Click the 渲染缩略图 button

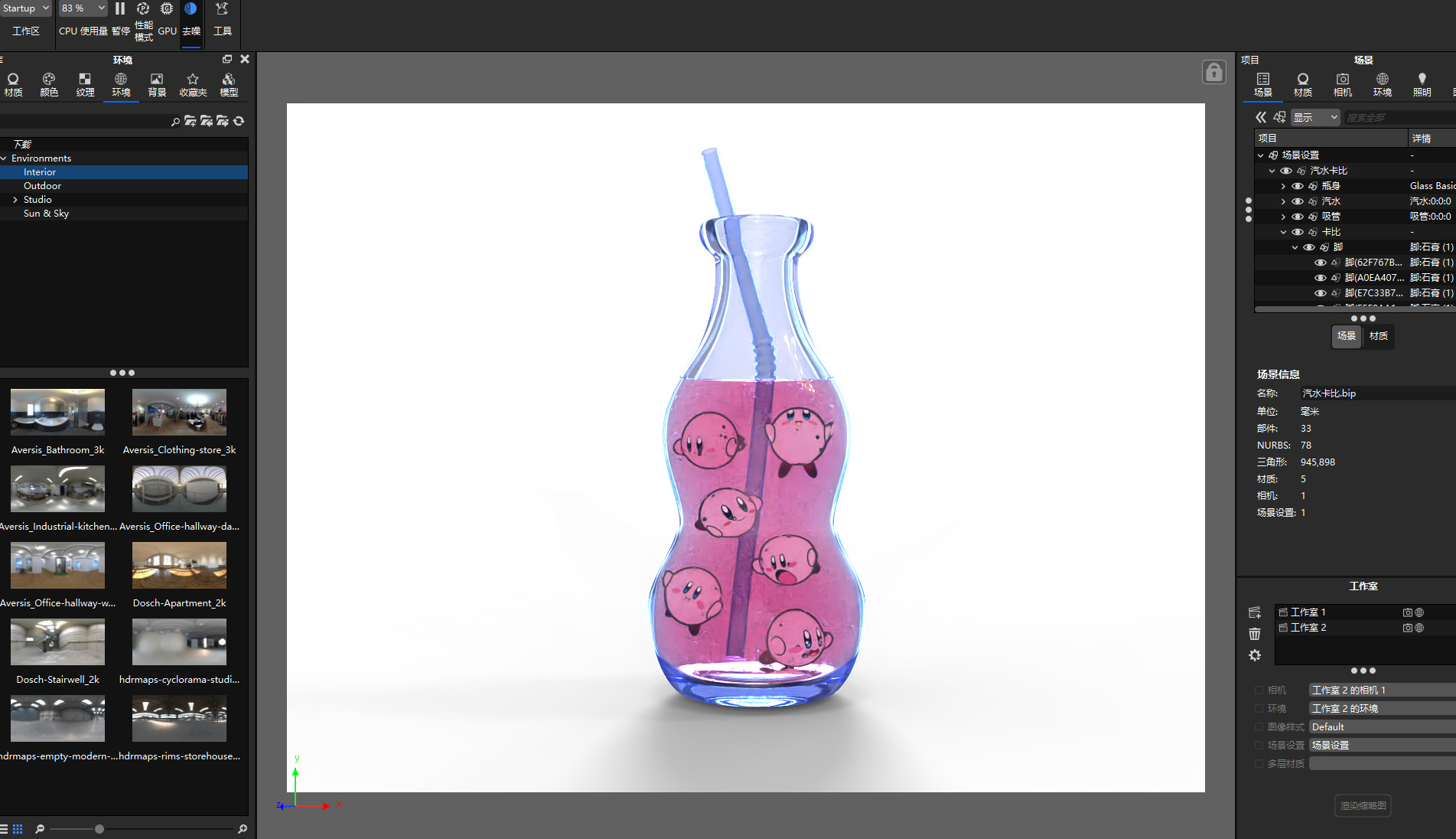coord(1363,805)
